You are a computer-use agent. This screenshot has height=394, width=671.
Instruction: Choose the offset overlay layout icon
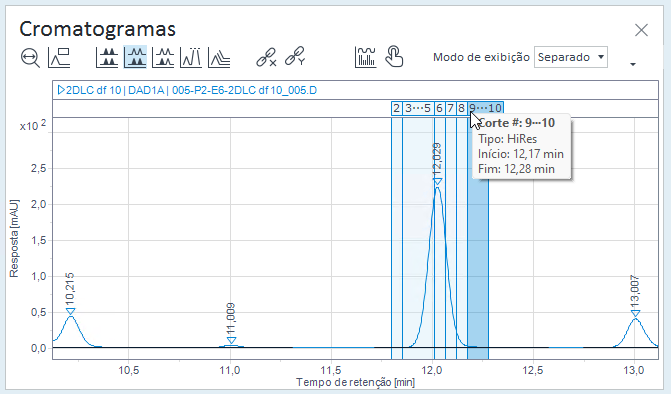click(219, 57)
